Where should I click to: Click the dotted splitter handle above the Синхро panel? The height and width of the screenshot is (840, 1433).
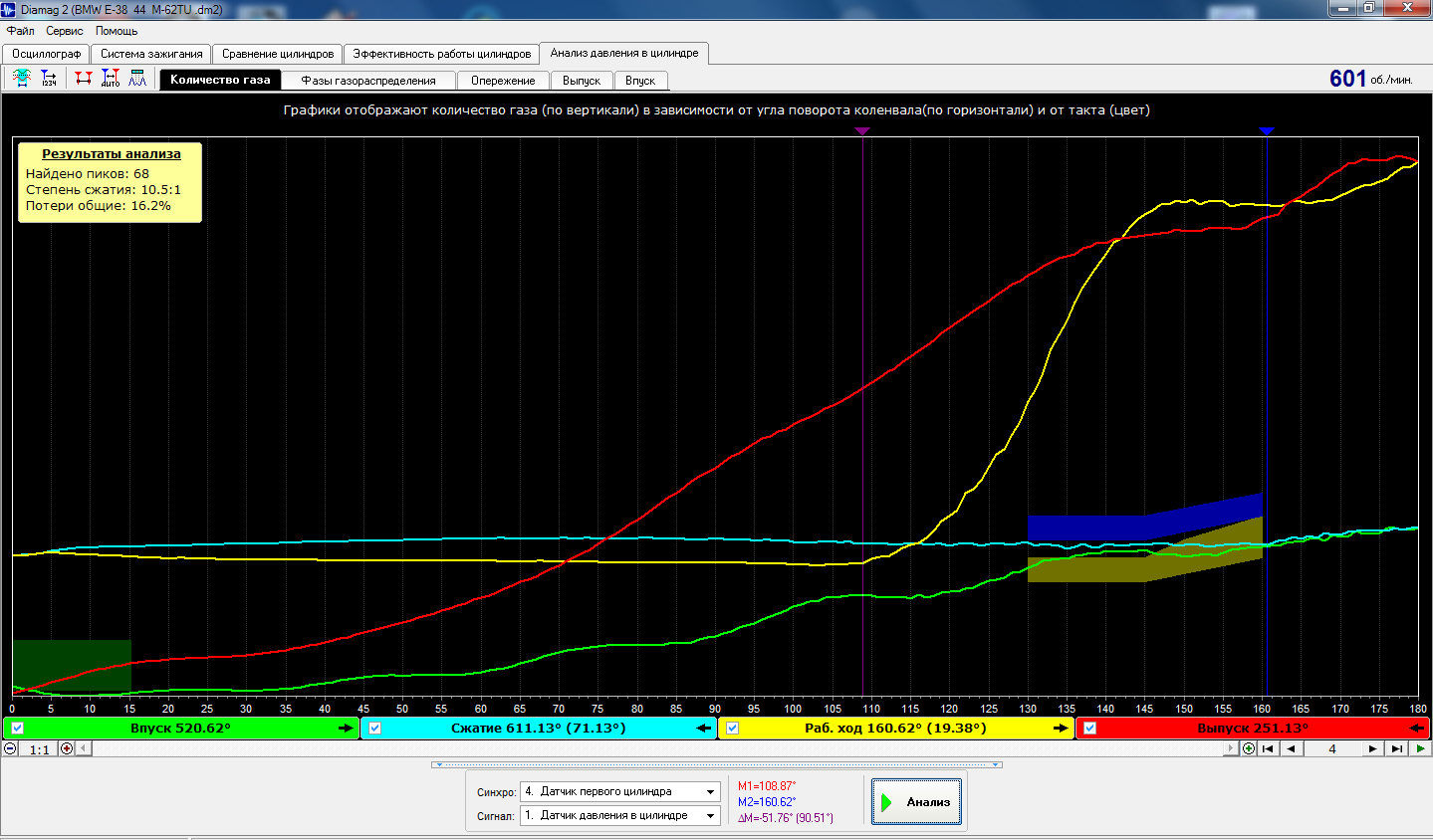coord(717,765)
